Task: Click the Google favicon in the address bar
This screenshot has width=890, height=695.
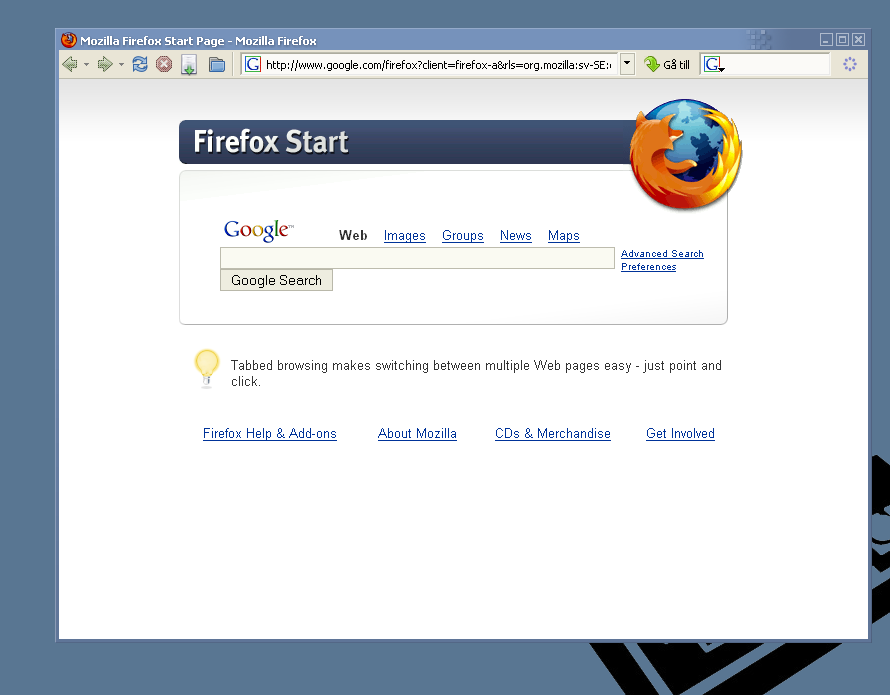Action: coord(253,64)
